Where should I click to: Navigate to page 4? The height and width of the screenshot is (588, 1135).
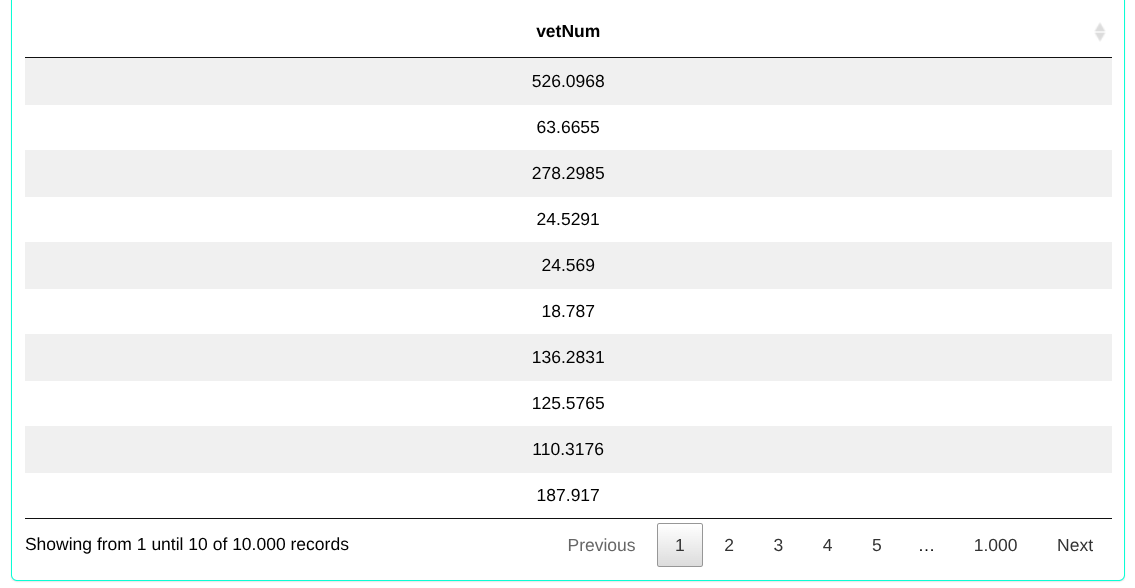[827, 545]
